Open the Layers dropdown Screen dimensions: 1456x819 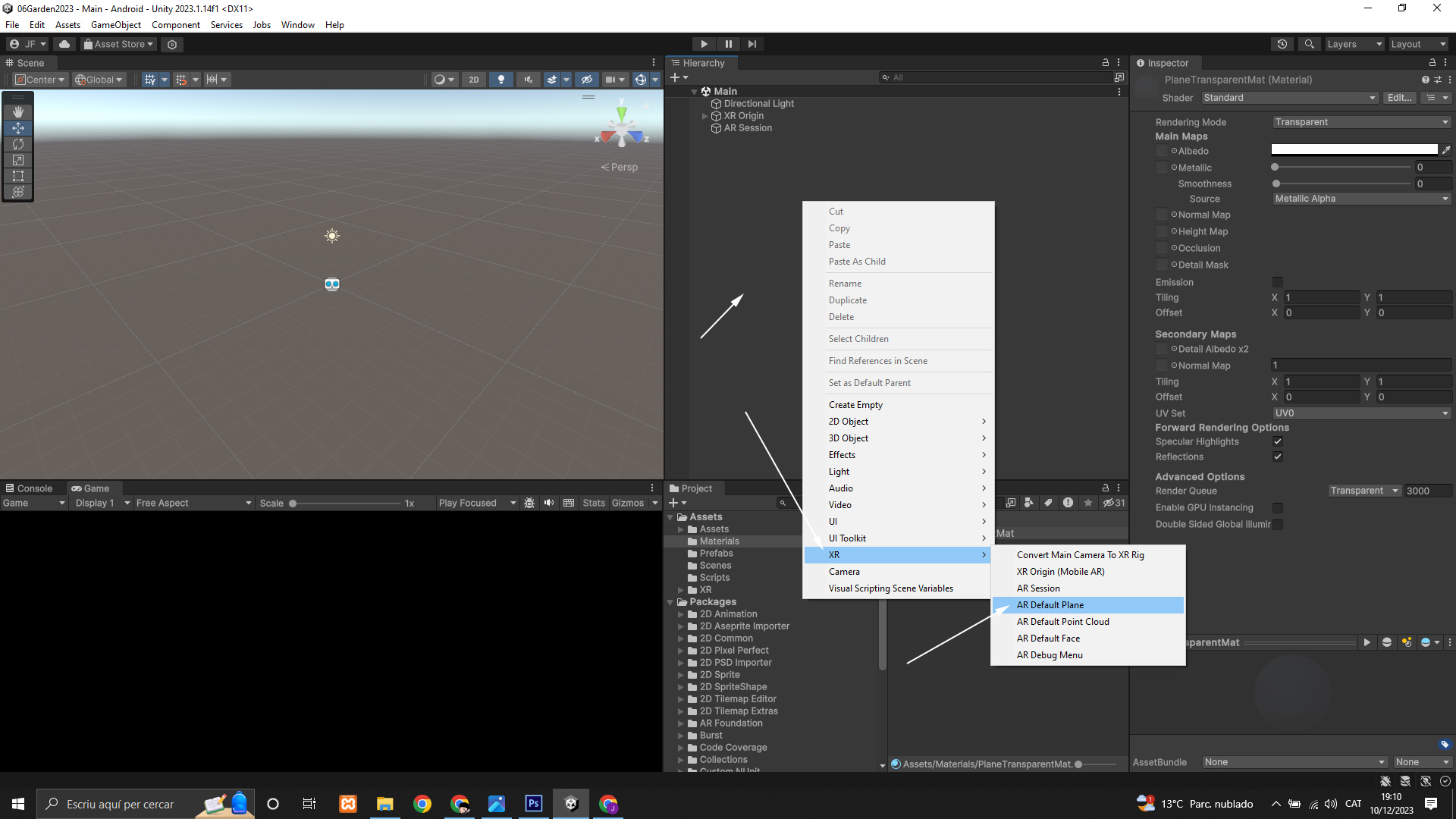coord(1354,44)
